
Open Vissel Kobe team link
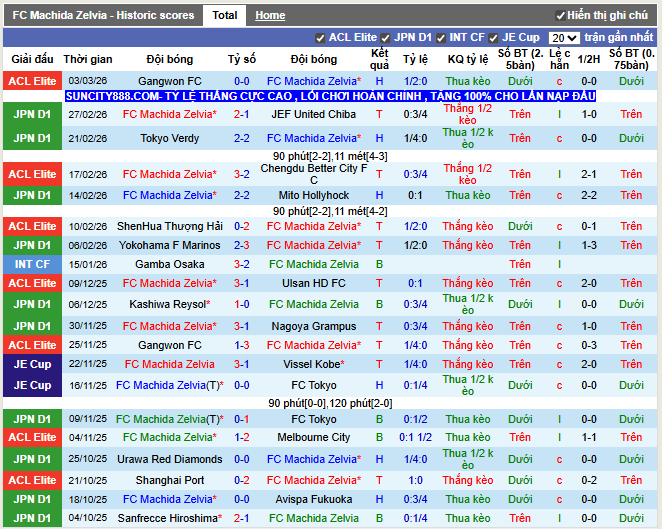pyautogui.click(x=314, y=364)
